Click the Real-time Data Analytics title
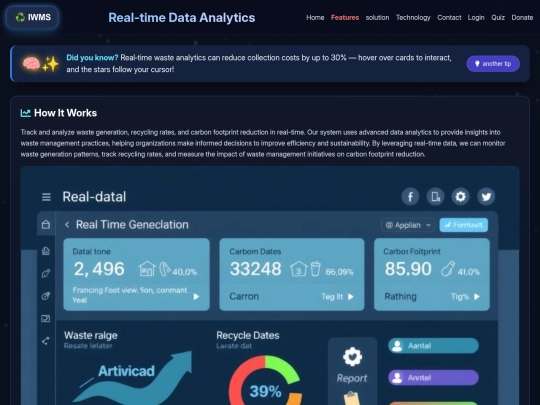The width and height of the screenshot is (540, 405). tap(181, 18)
